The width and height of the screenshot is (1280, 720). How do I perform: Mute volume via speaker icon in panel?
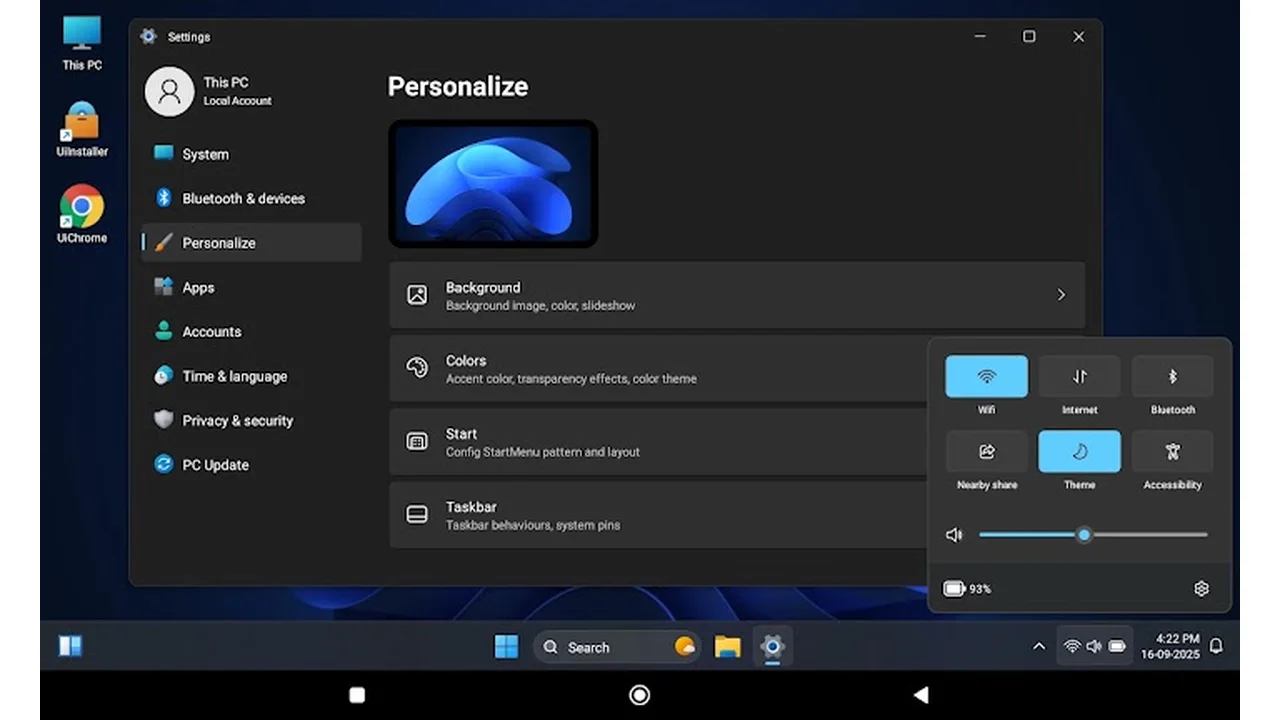[x=954, y=535]
